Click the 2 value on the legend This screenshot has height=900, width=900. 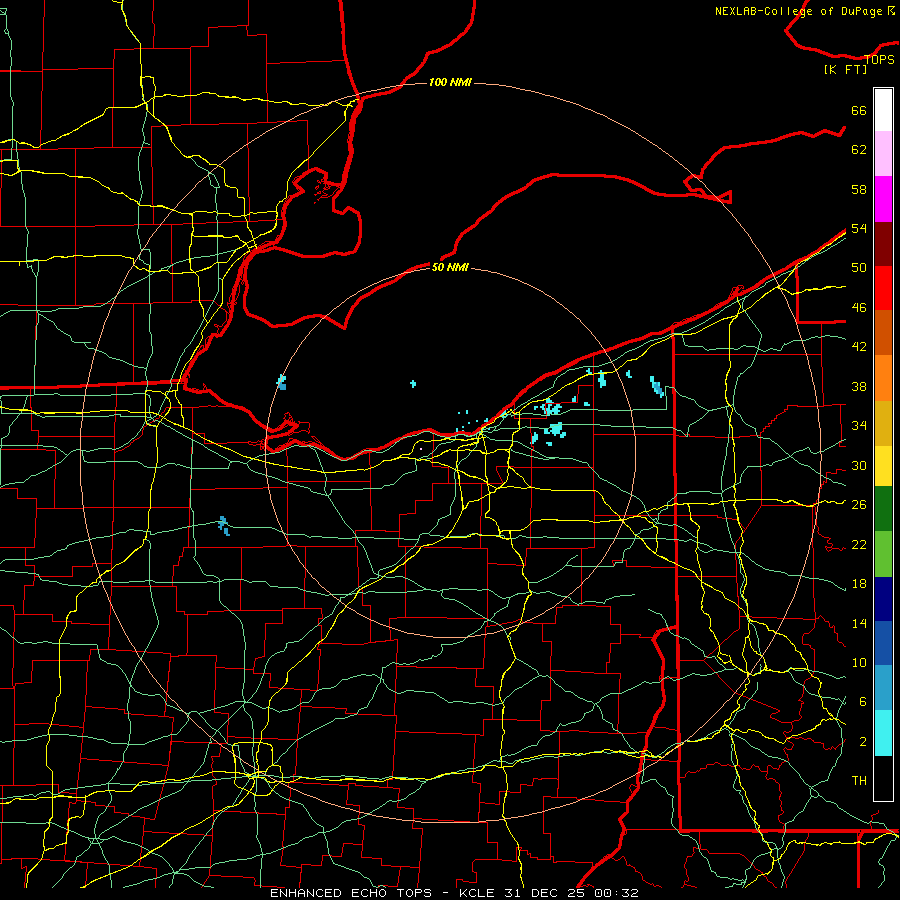point(863,742)
